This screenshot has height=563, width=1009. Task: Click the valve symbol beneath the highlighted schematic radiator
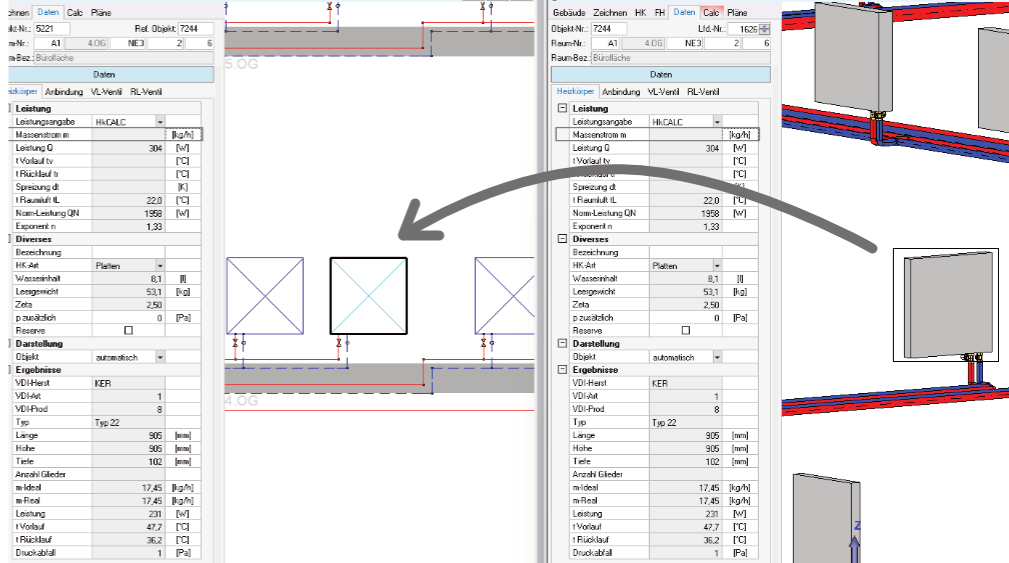[341, 343]
